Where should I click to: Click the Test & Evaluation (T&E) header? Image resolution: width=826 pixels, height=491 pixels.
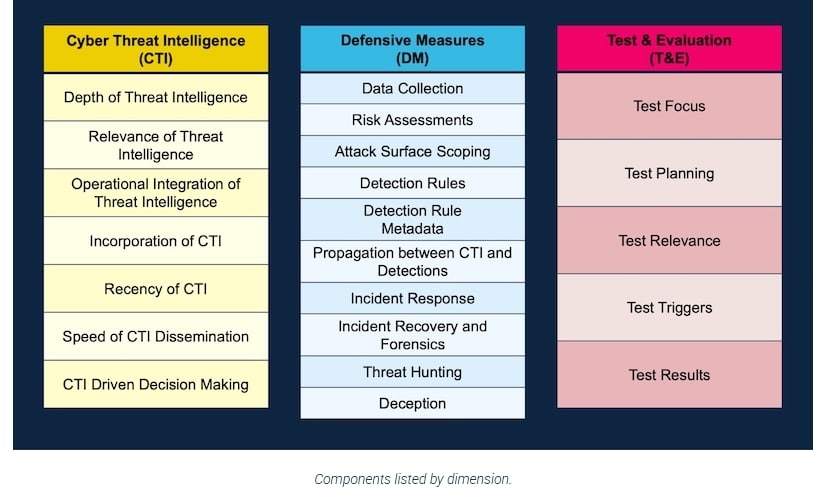pos(669,49)
